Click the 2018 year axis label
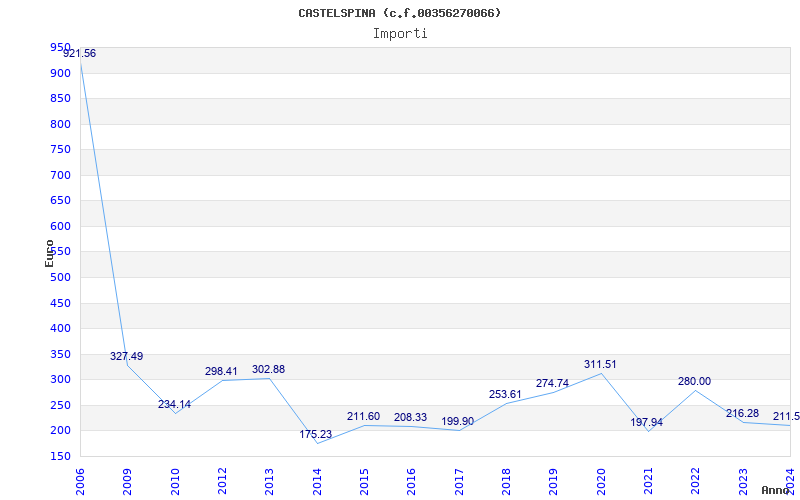 [x=506, y=482]
